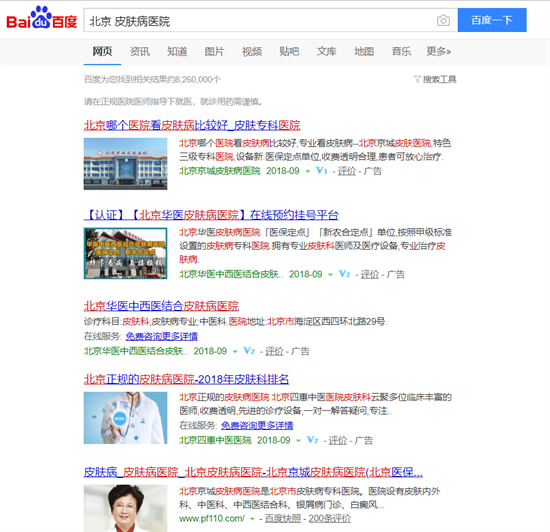The width and height of the screenshot is (550, 532).
Task: Switch to the 知道 tab
Action: coord(177,52)
